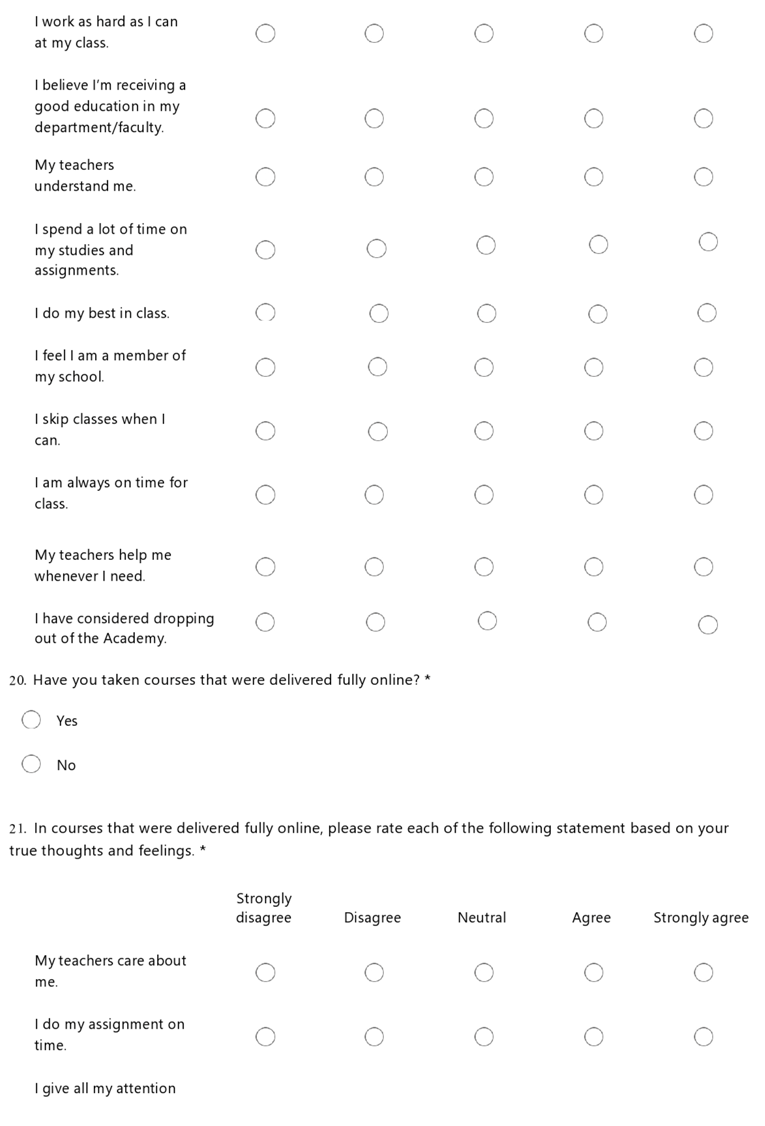Mark Strongly agree for 'My teachers care about me'
Viewport: 765px width, 1126px height.
tap(703, 972)
